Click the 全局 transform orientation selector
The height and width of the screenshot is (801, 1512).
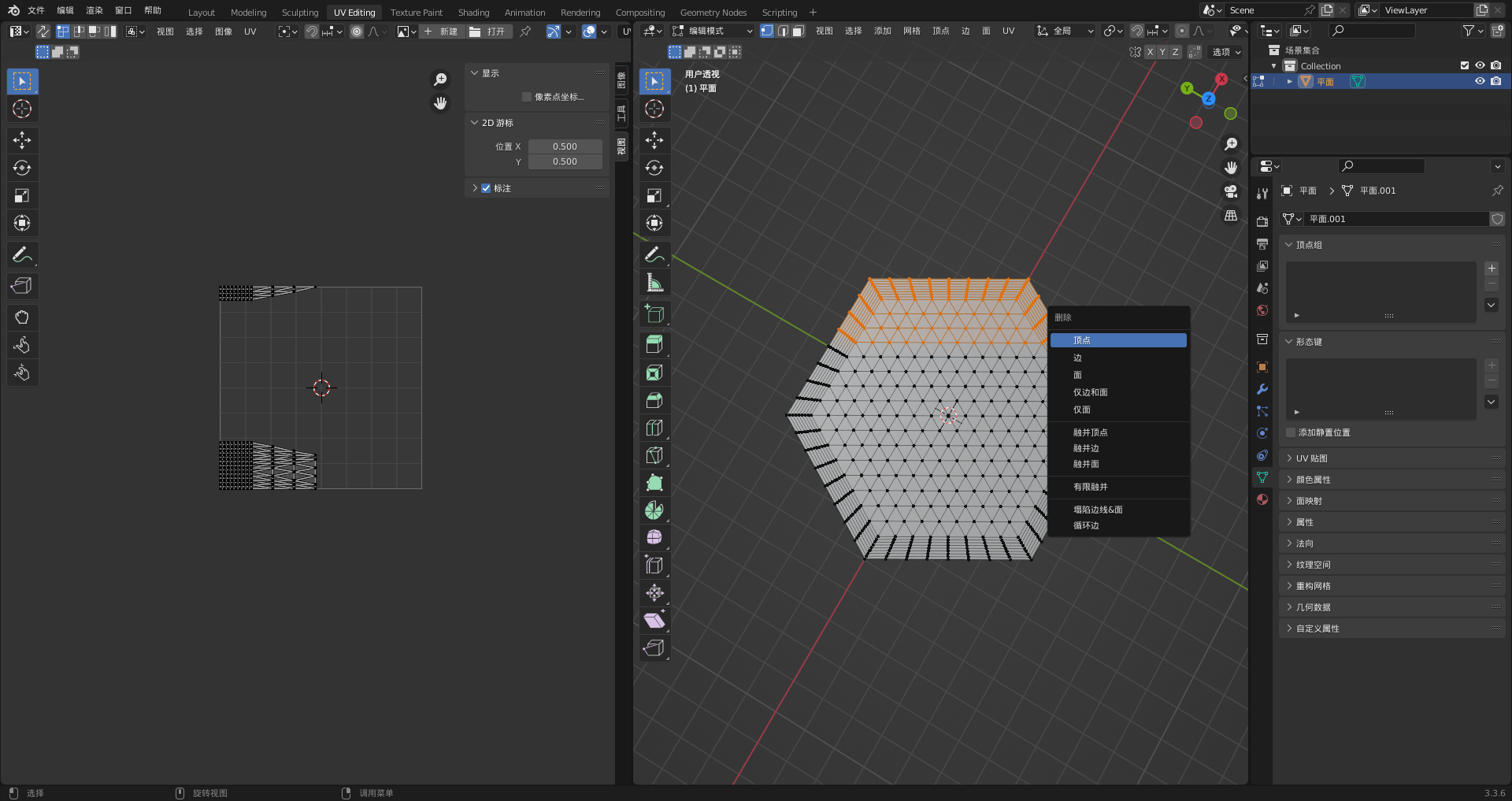[x=1065, y=31]
